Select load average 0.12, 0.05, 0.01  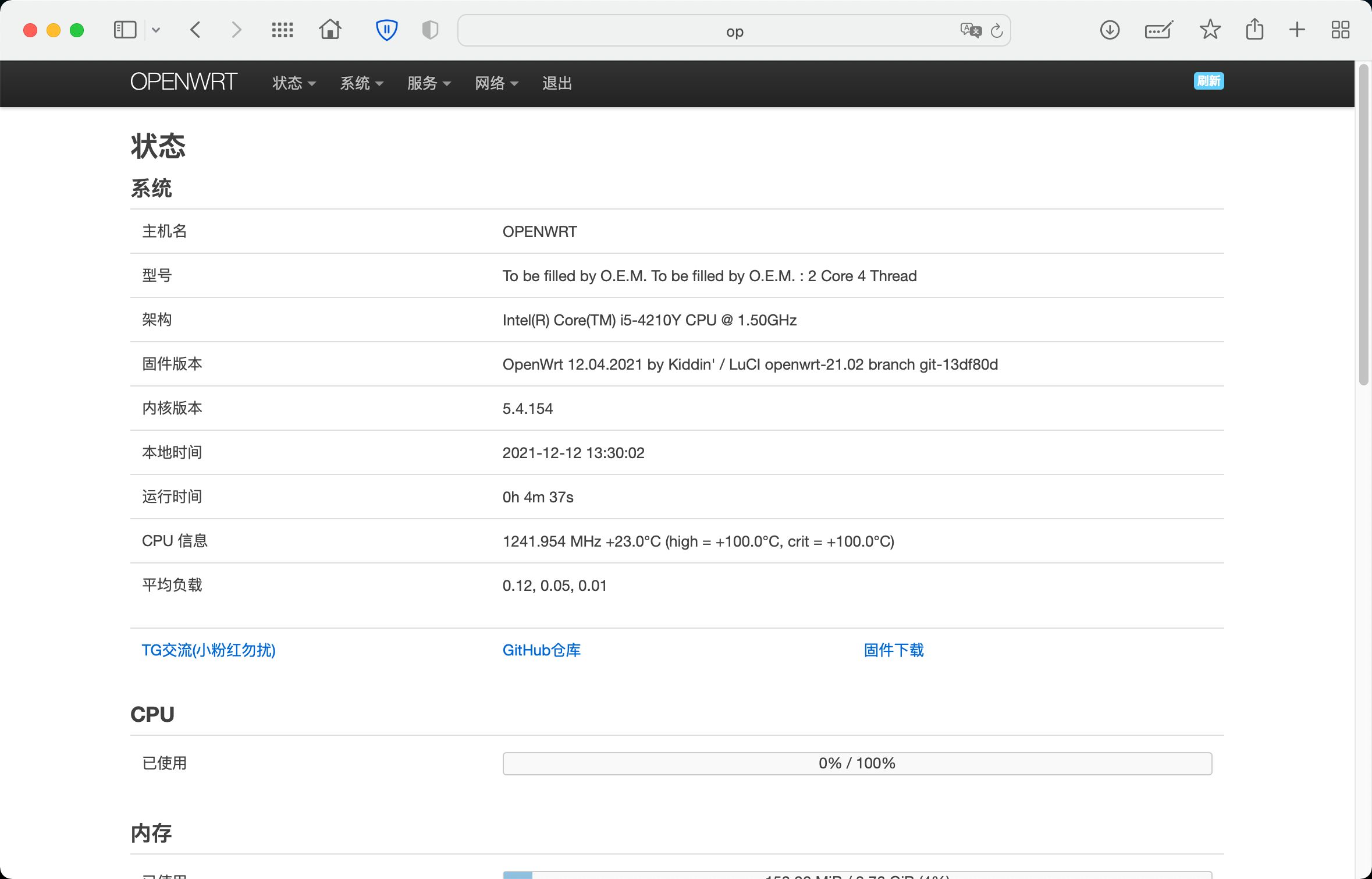tap(555, 586)
